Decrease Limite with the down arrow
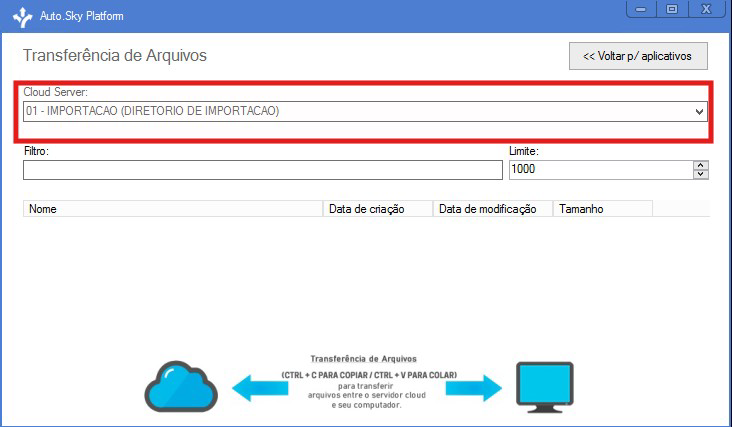The height and width of the screenshot is (427, 732). click(x=701, y=175)
